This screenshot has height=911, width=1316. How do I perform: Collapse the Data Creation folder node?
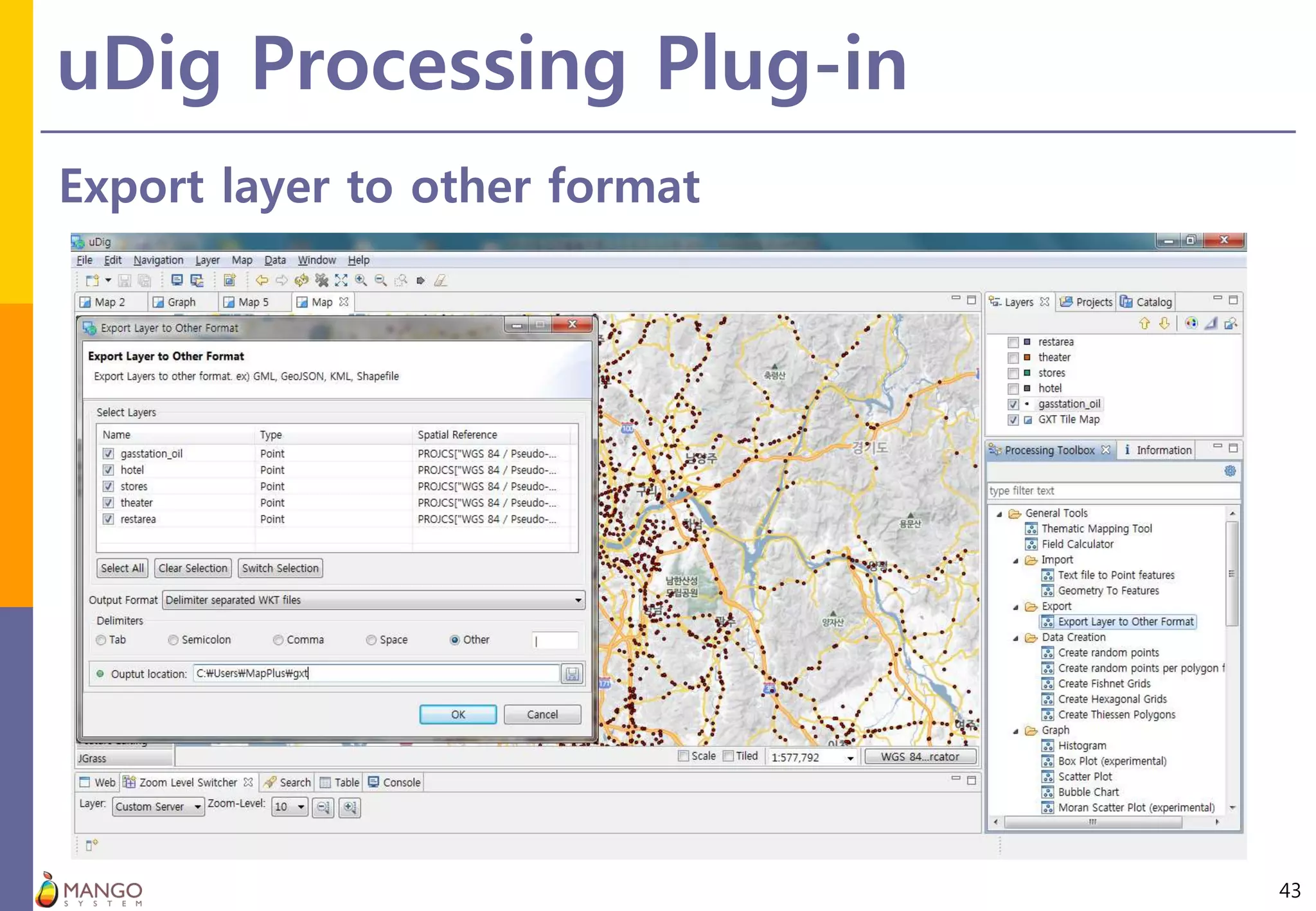[1016, 638]
